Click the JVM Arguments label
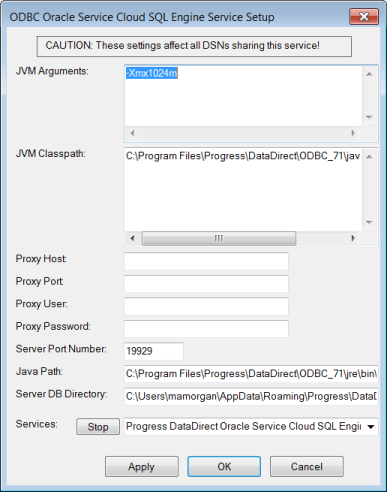This screenshot has width=387, height=492. 52,71
